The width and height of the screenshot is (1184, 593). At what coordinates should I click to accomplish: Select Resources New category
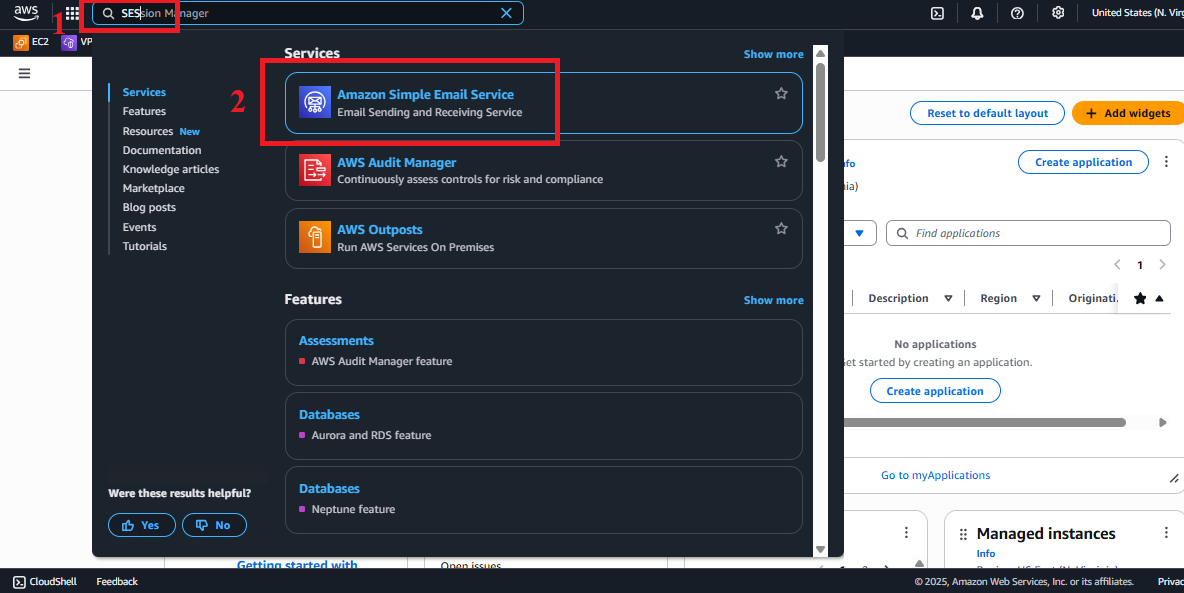tap(161, 131)
